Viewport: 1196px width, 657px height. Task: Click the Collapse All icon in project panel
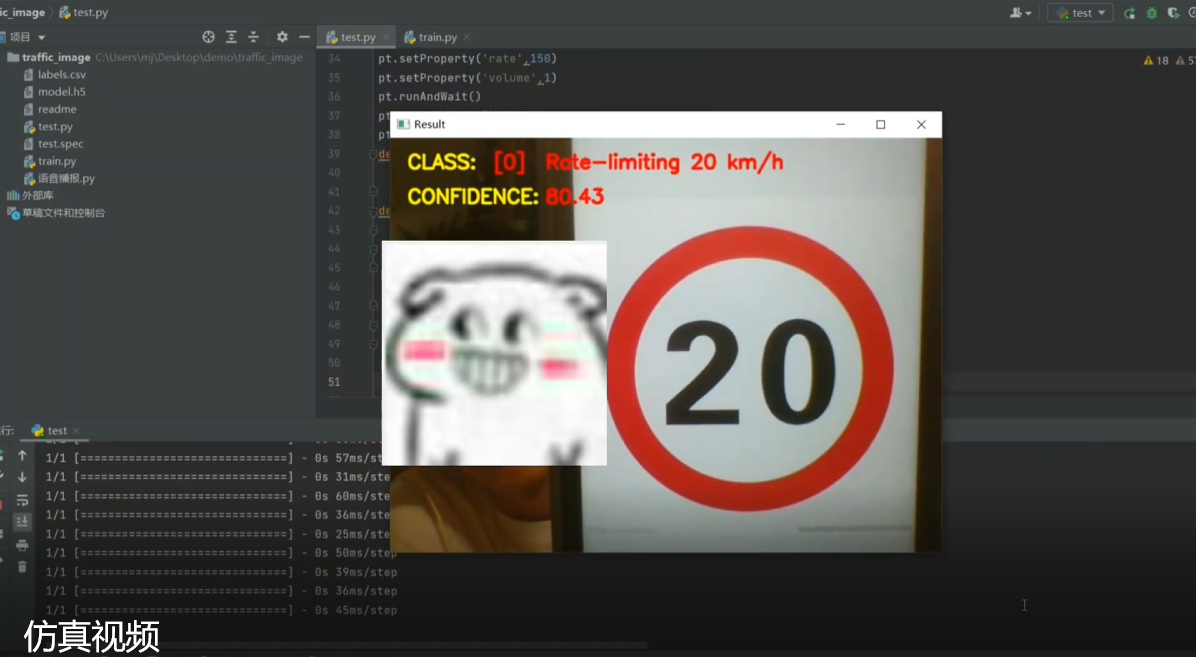pos(254,37)
